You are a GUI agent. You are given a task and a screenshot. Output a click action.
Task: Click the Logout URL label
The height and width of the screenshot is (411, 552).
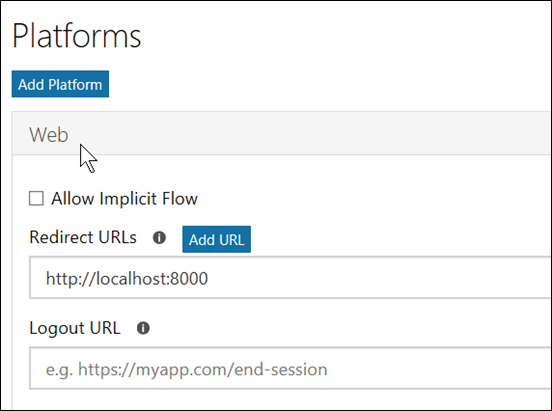pyautogui.click(x=75, y=328)
